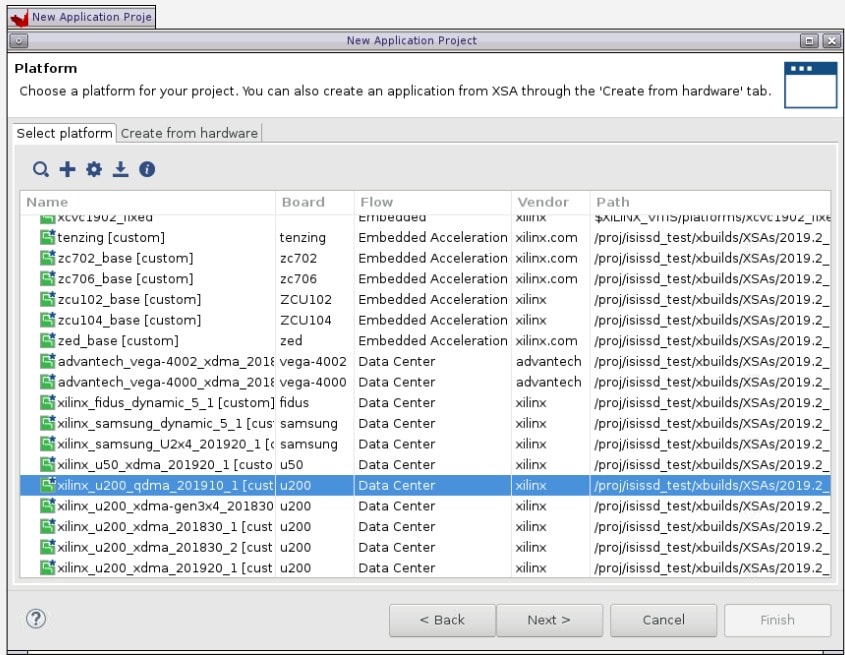Open help via question mark icon
Viewport: 845px width, 655px height.
36,619
